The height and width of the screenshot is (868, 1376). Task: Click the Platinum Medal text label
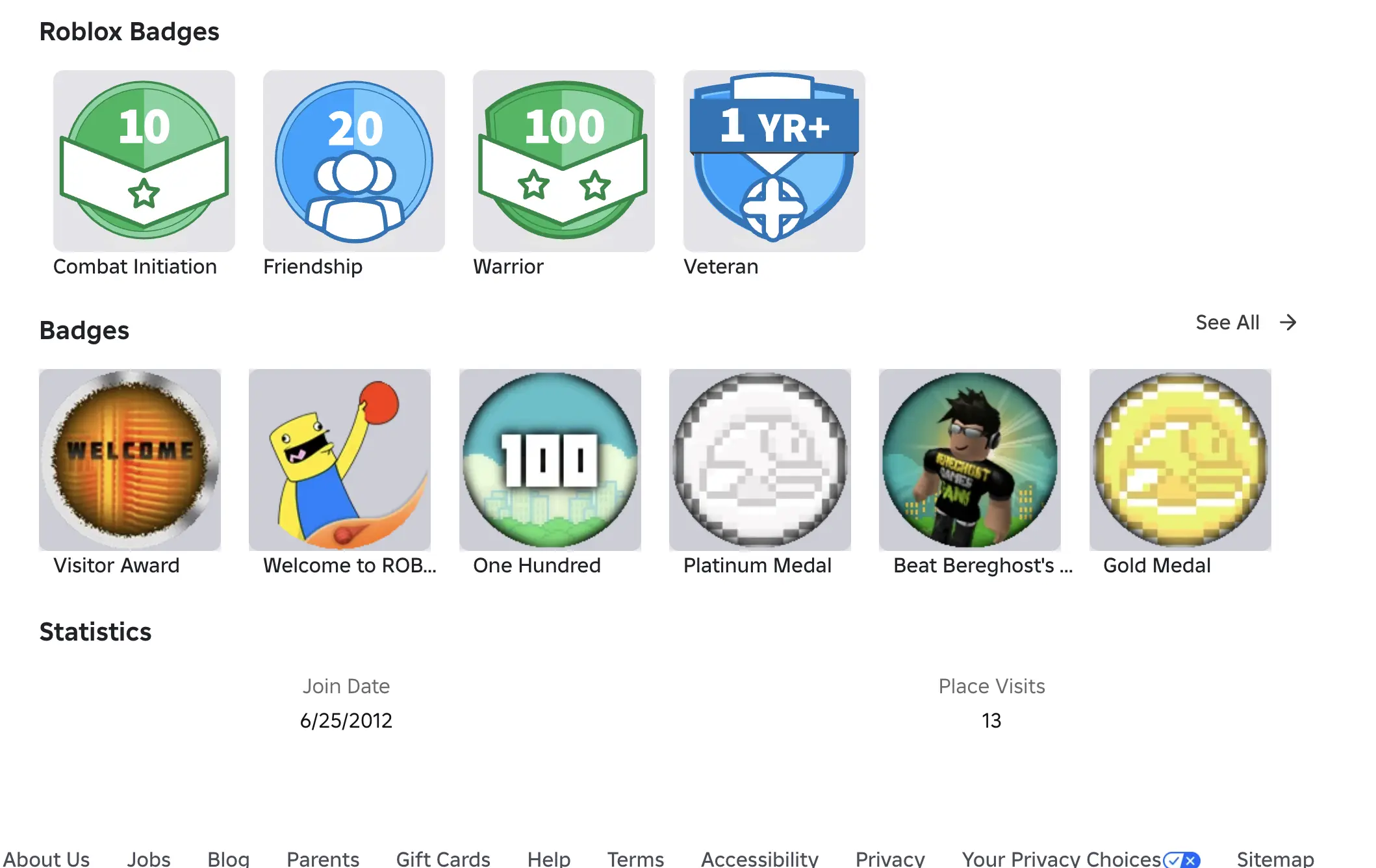click(758, 565)
